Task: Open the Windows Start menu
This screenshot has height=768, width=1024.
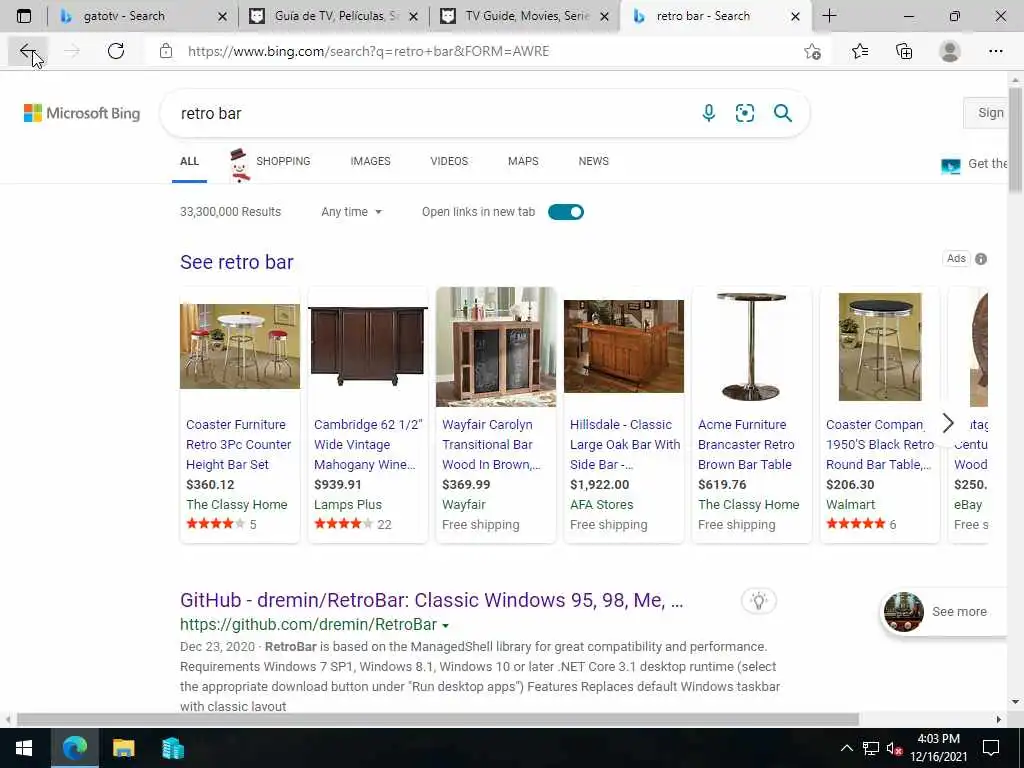Action: coord(24,748)
